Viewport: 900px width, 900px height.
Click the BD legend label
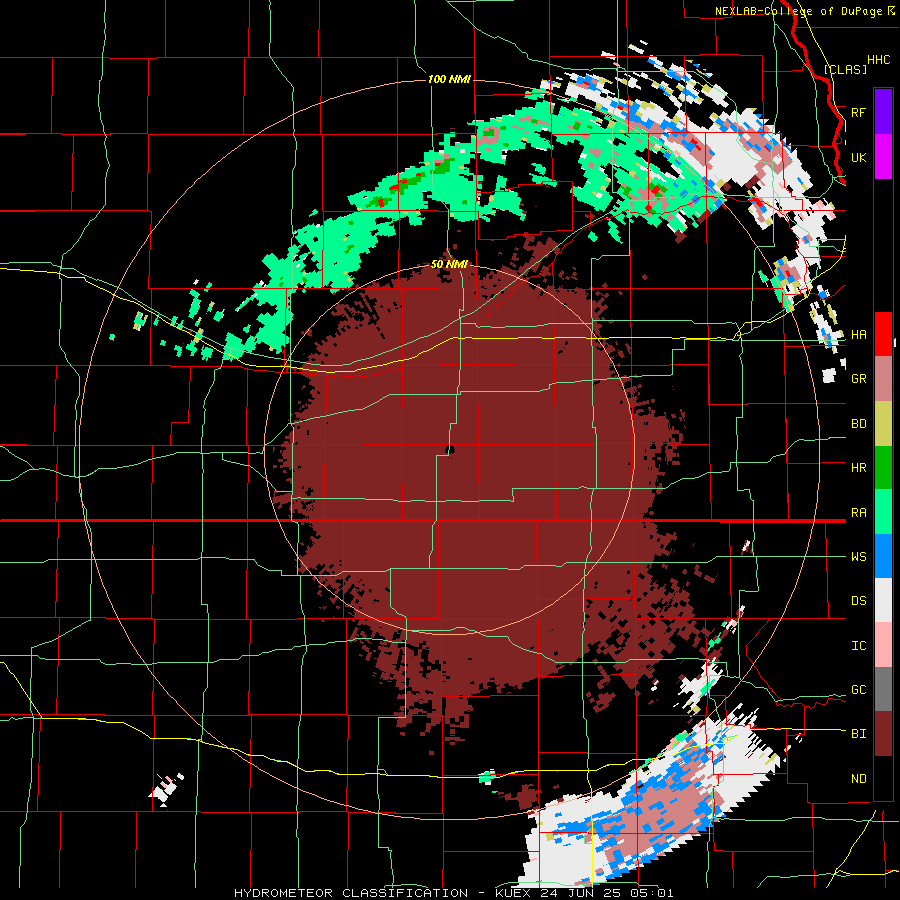pyautogui.click(x=858, y=424)
